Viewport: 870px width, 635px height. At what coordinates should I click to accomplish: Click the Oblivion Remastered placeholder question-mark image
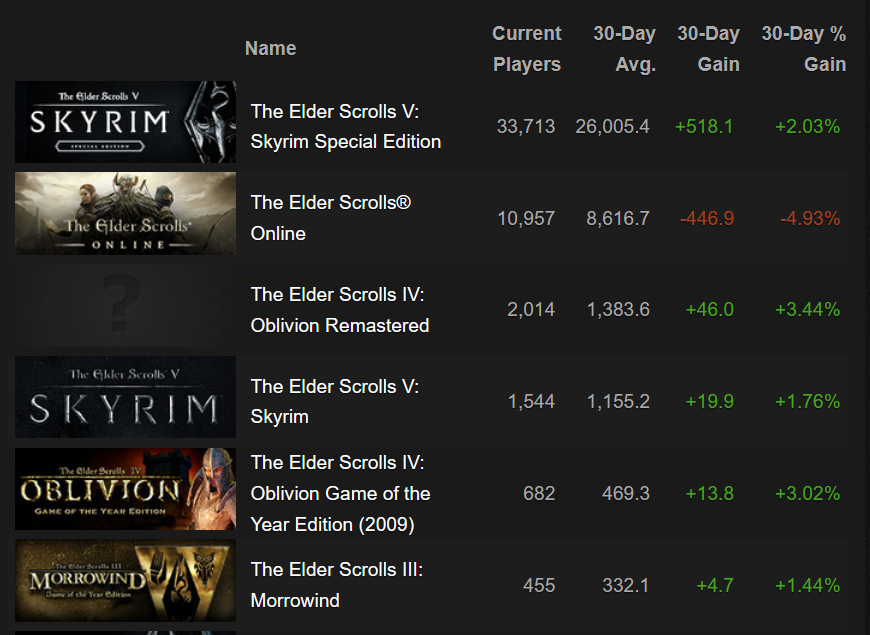[x=125, y=305]
